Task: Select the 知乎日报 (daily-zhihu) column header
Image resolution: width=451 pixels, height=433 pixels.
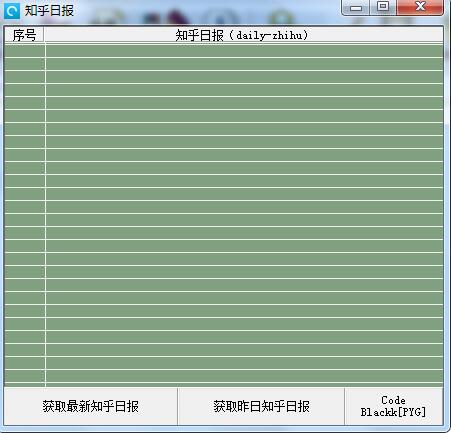Action: click(x=243, y=35)
